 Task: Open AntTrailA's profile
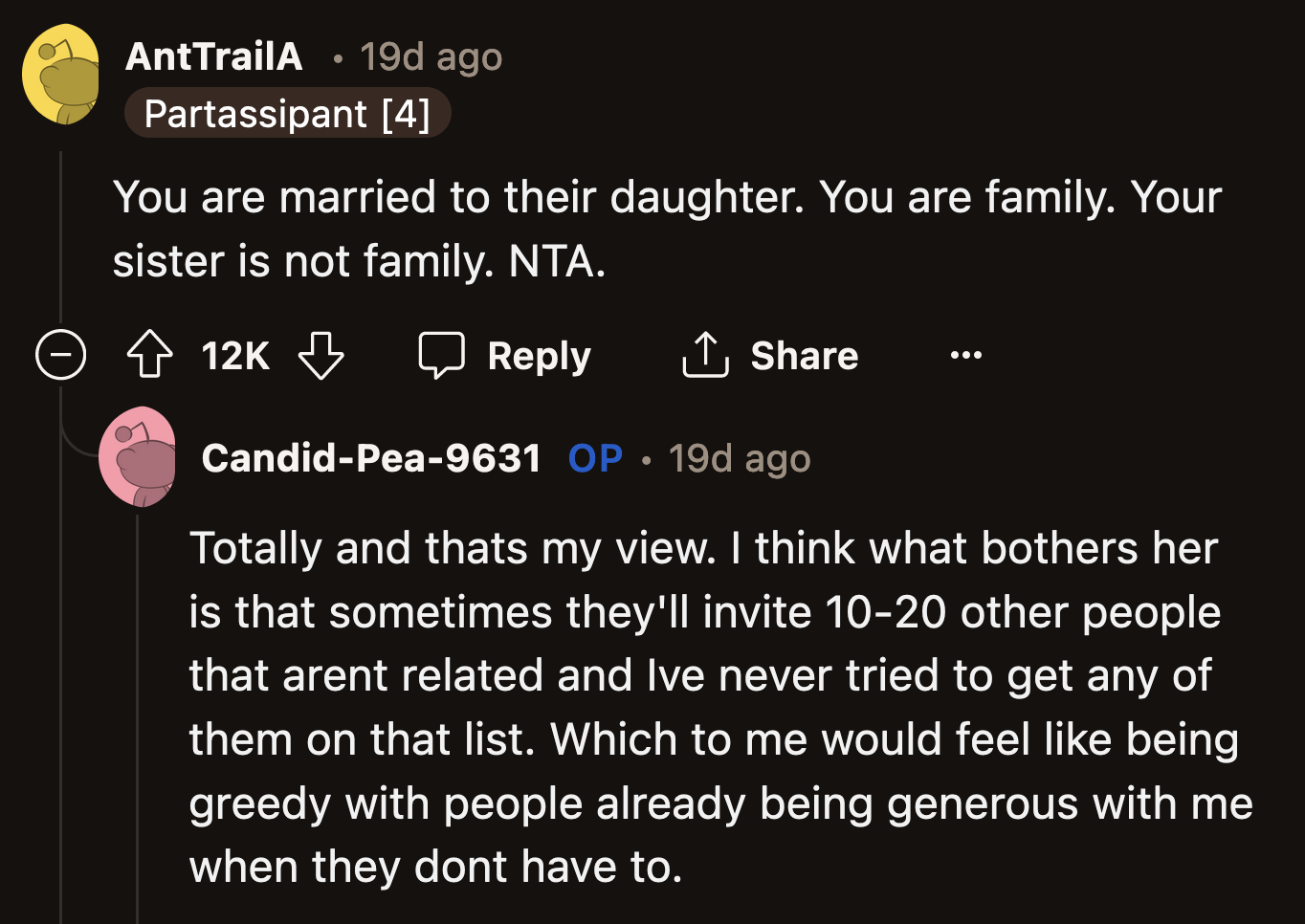click(x=214, y=55)
